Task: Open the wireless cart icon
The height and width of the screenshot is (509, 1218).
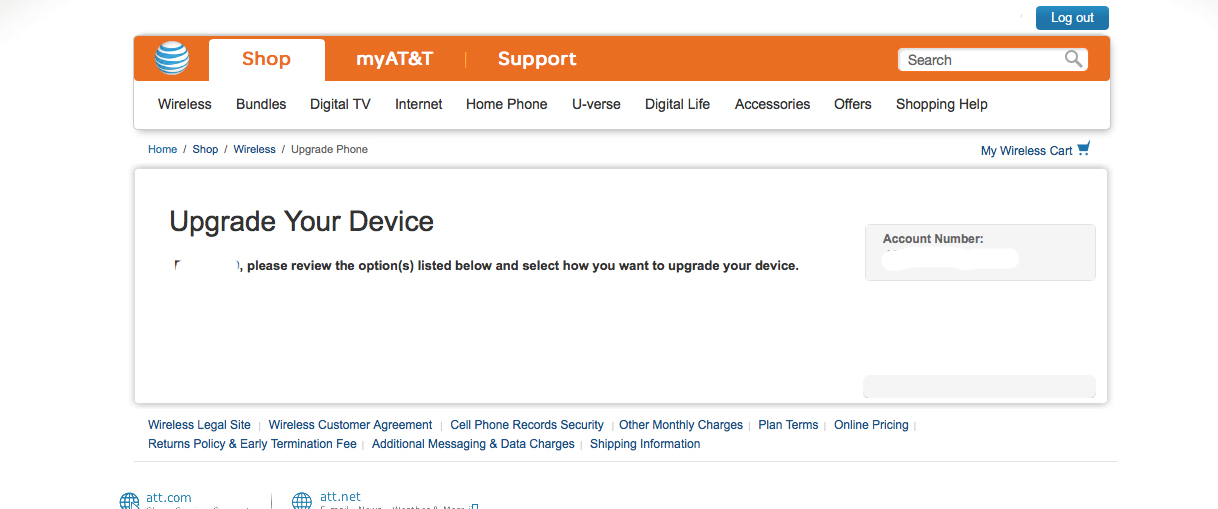Action: tap(1084, 149)
